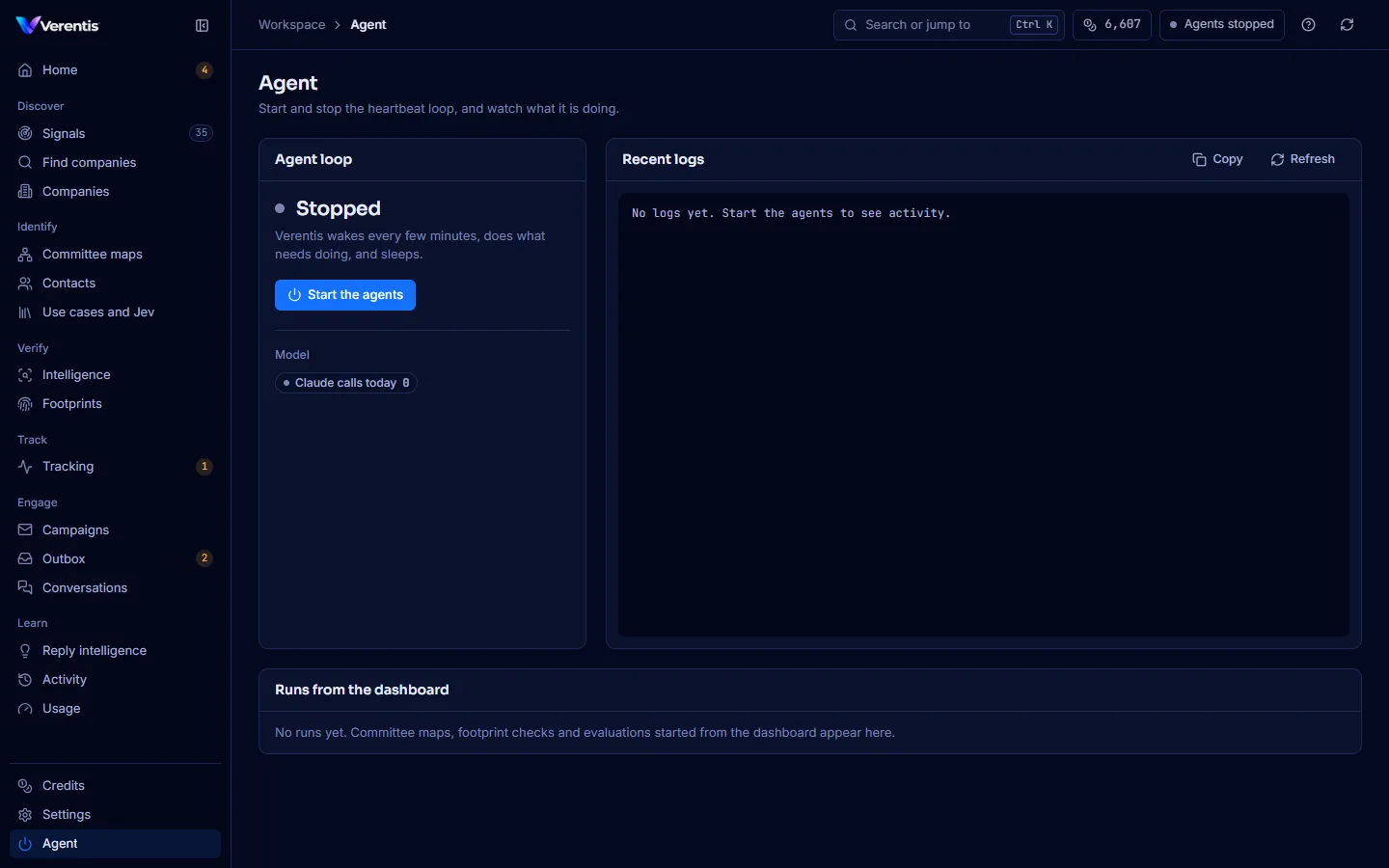Viewport: 1389px width, 868px height.
Task: Click the Claude calls today chip
Action: pyautogui.click(x=346, y=383)
